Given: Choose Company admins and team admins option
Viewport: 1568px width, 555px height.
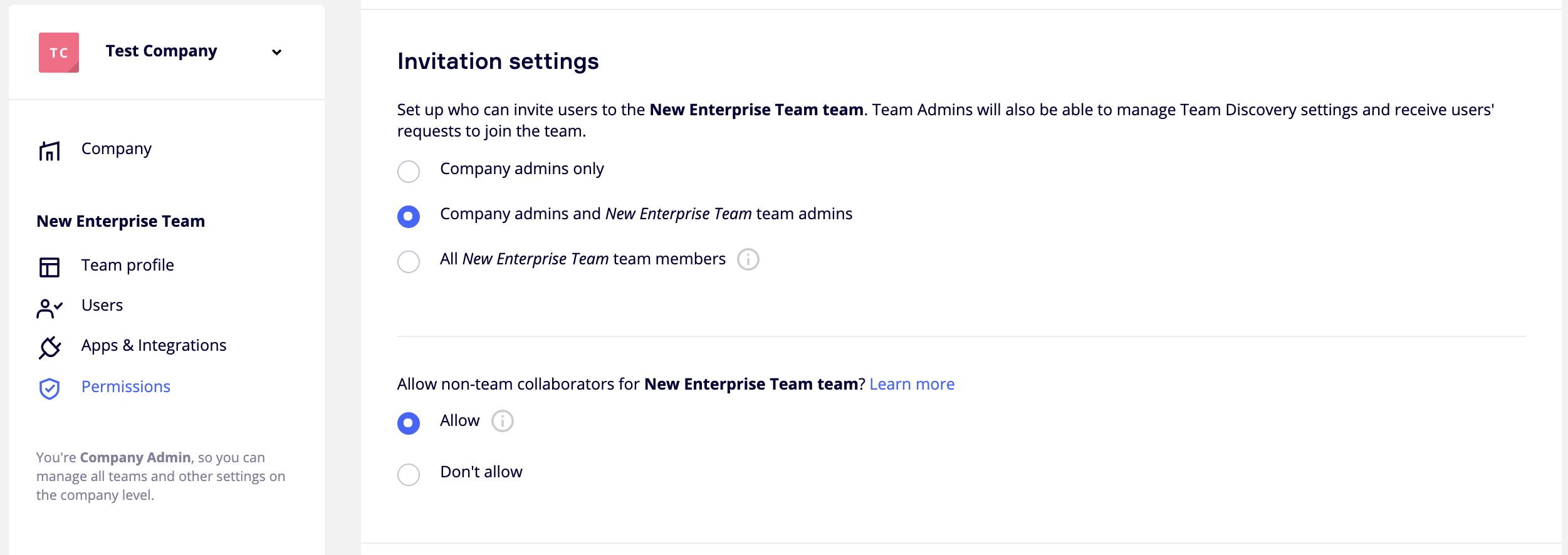Looking at the screenshot, I should tap(409, 217).
